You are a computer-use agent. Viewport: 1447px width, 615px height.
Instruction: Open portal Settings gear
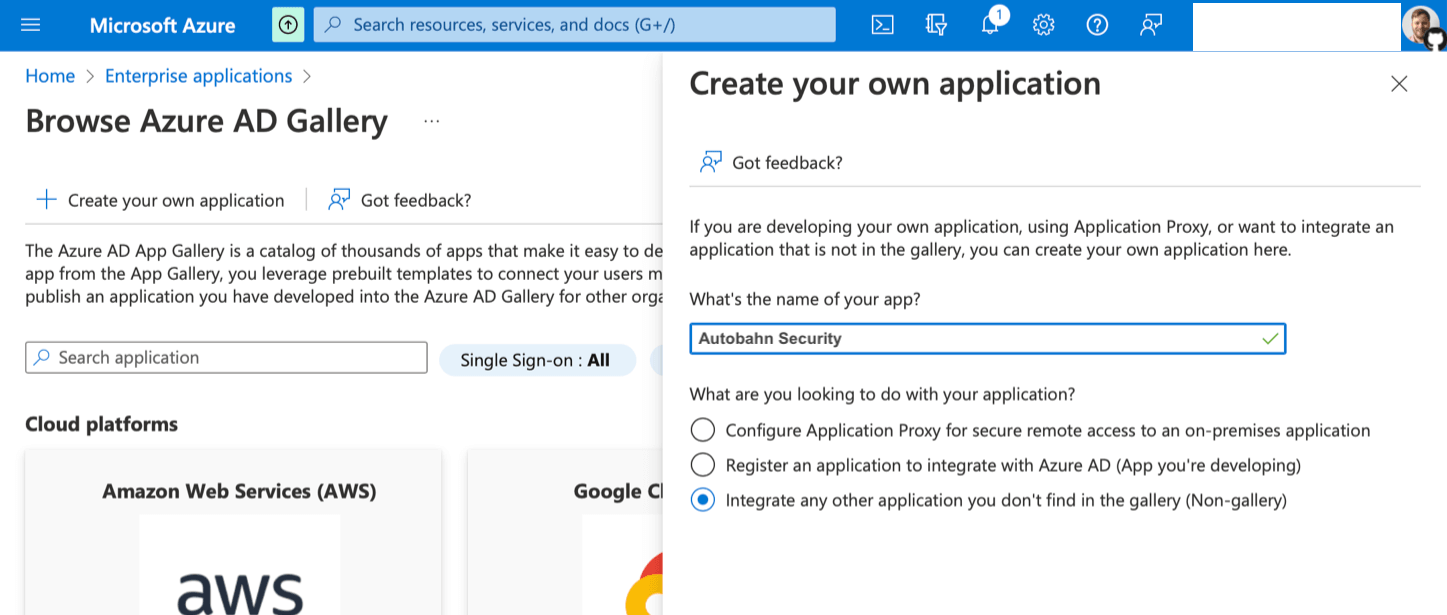(1044, 25)
